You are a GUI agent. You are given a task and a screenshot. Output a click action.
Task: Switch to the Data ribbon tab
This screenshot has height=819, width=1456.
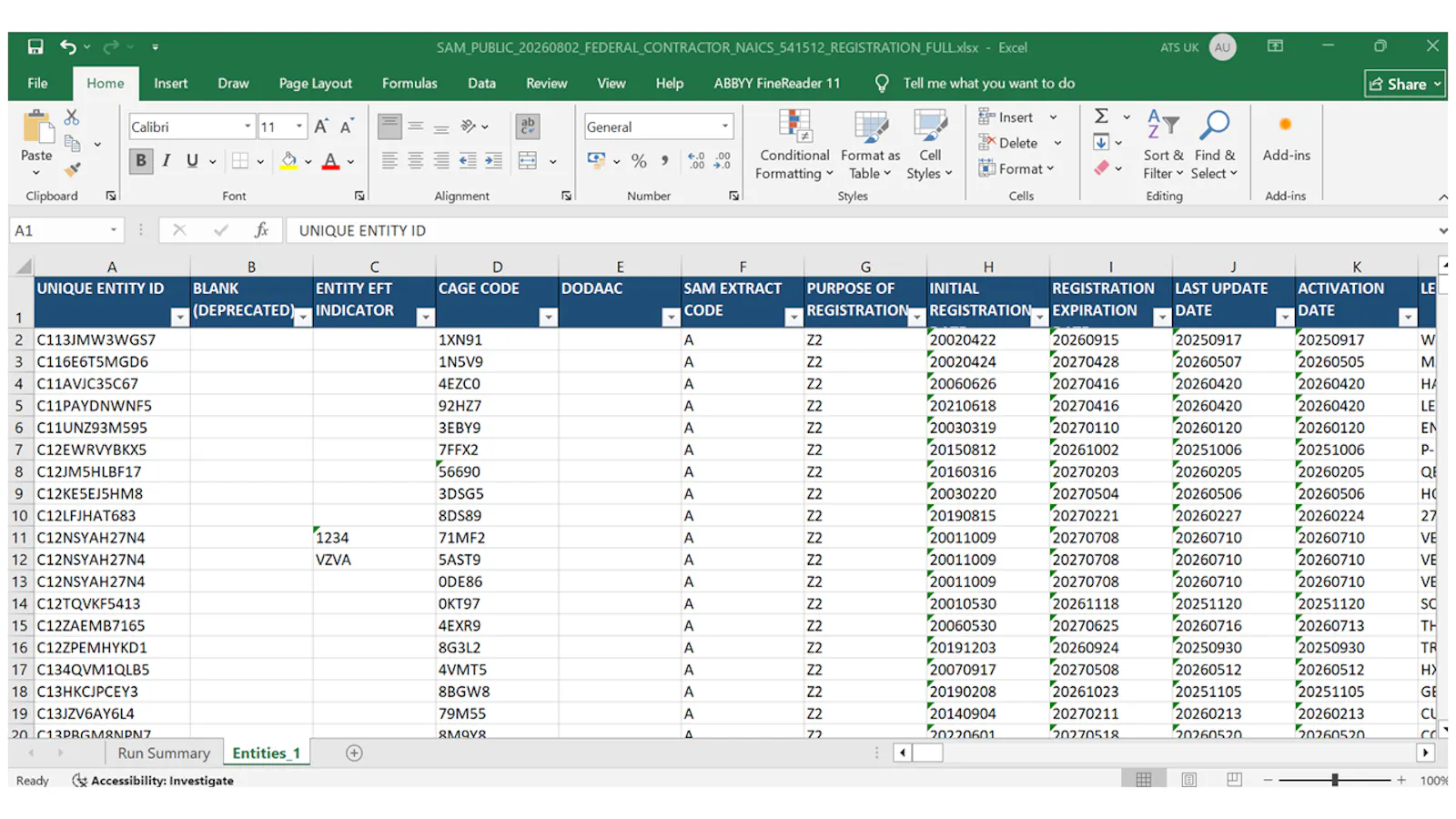pos(481,83)
